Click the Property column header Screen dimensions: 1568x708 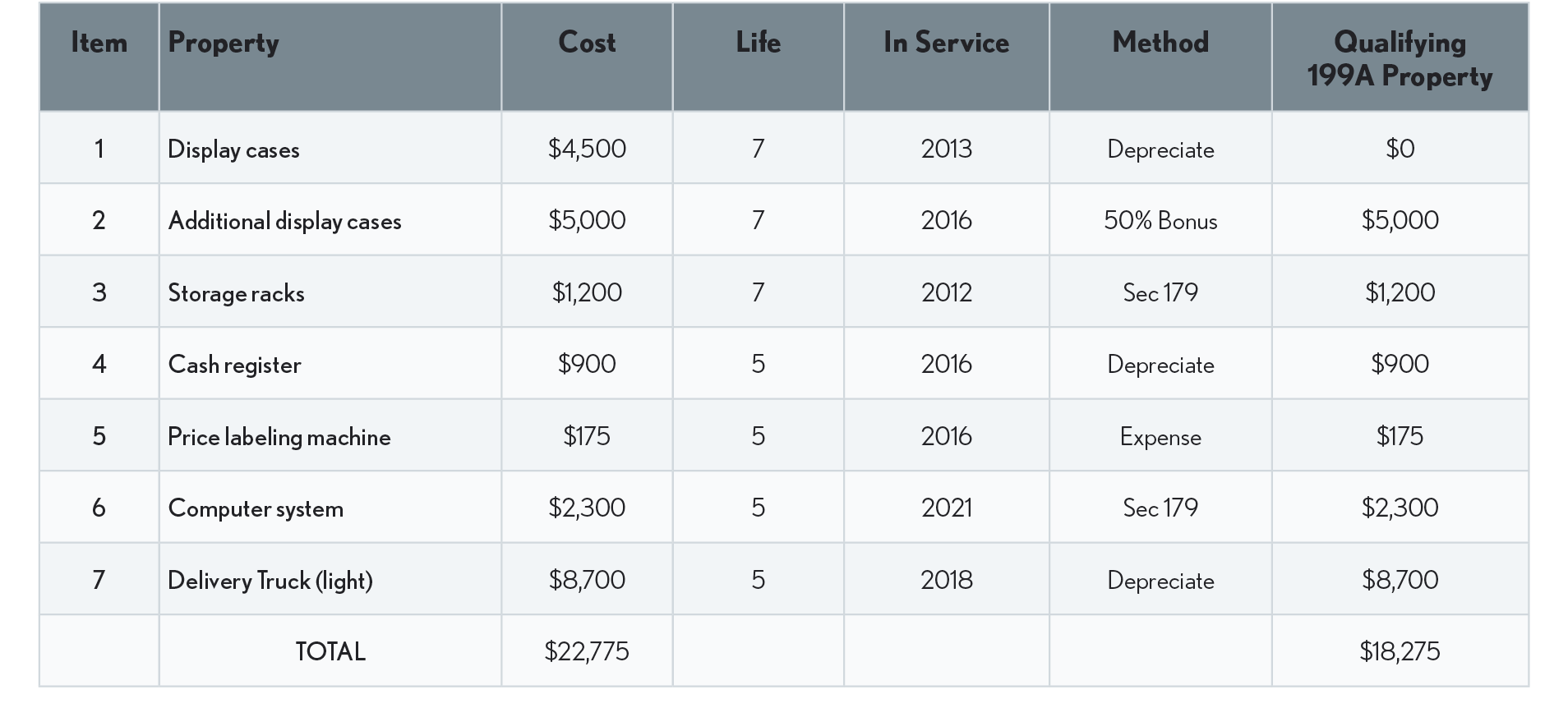click(x=224, y=43)
